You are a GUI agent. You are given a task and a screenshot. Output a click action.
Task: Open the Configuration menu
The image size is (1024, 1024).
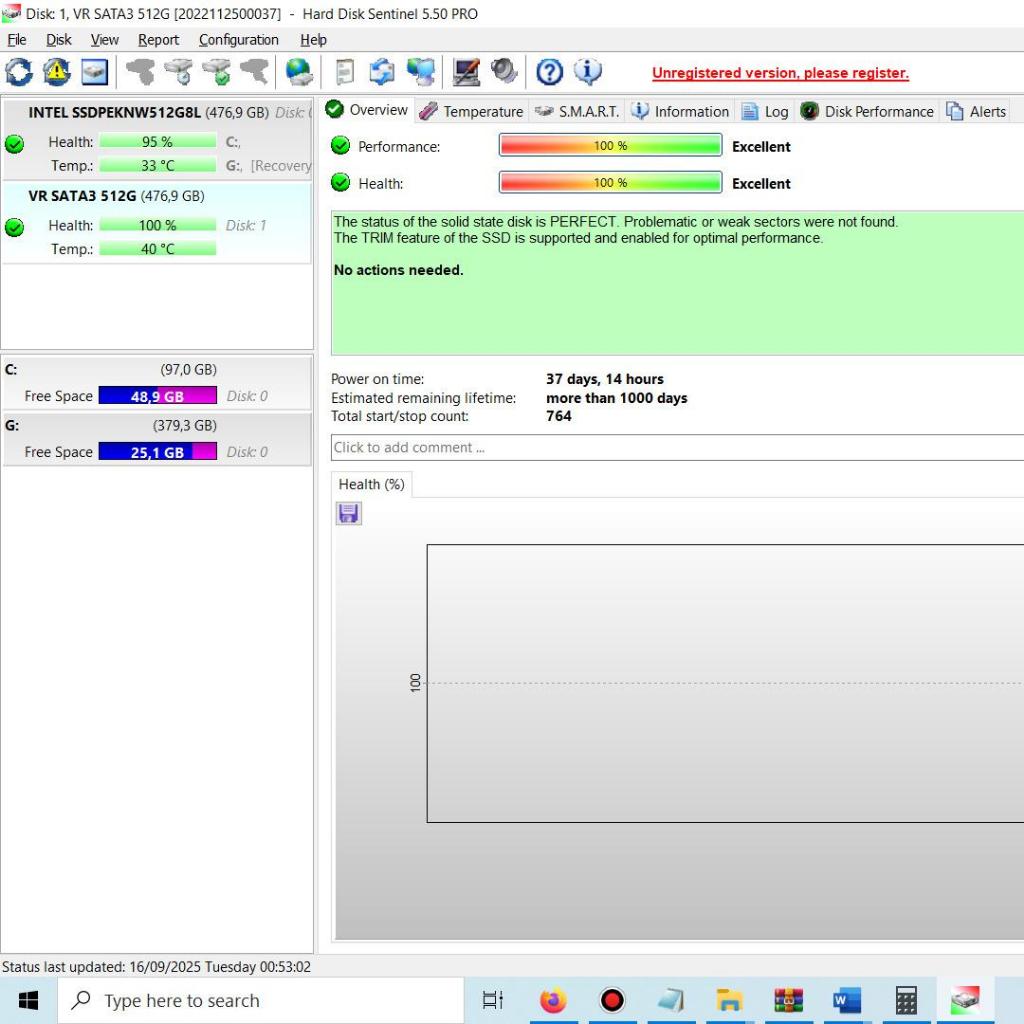[238, 40]
